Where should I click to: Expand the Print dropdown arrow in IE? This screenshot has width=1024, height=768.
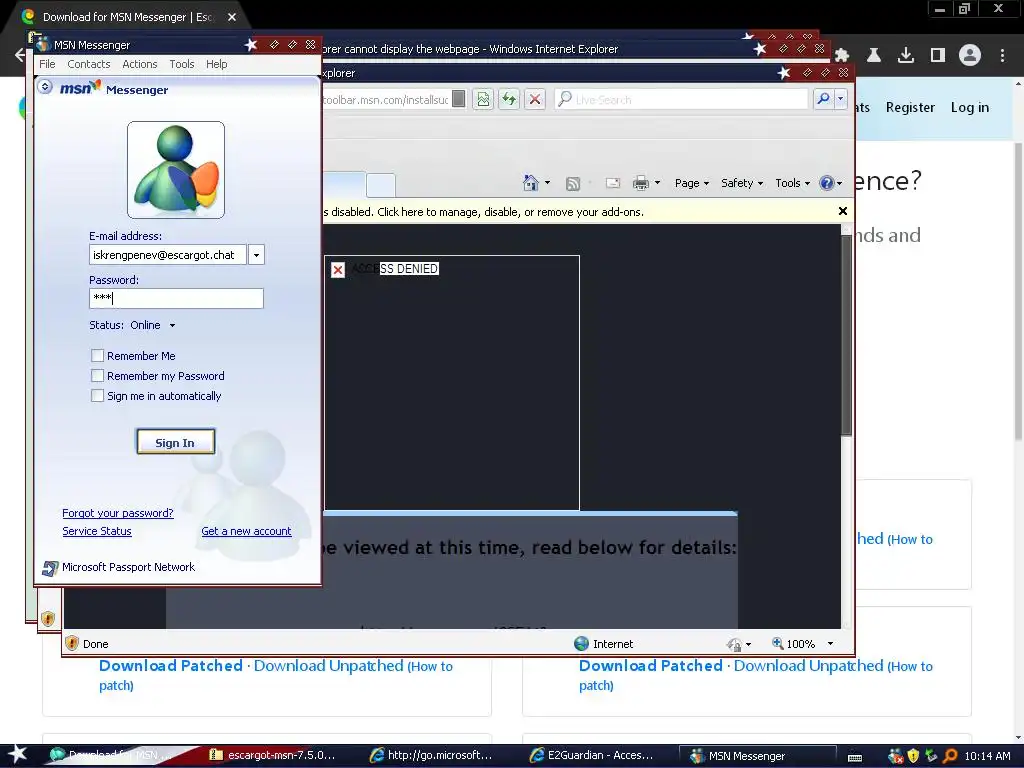pos(658,184)
